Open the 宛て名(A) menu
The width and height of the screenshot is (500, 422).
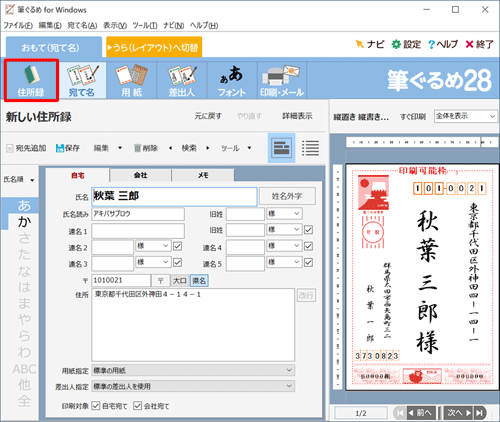pos(82,25)
